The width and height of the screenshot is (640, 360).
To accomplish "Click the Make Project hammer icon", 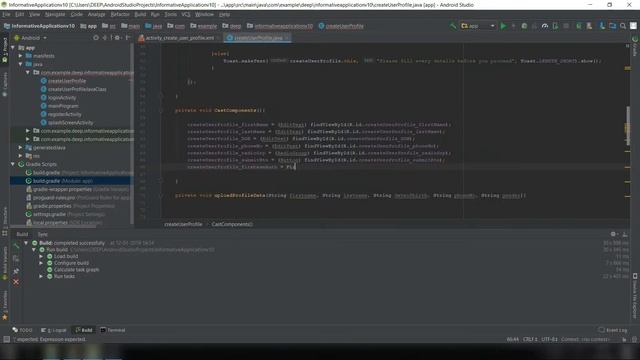I will tap(452, 26).
